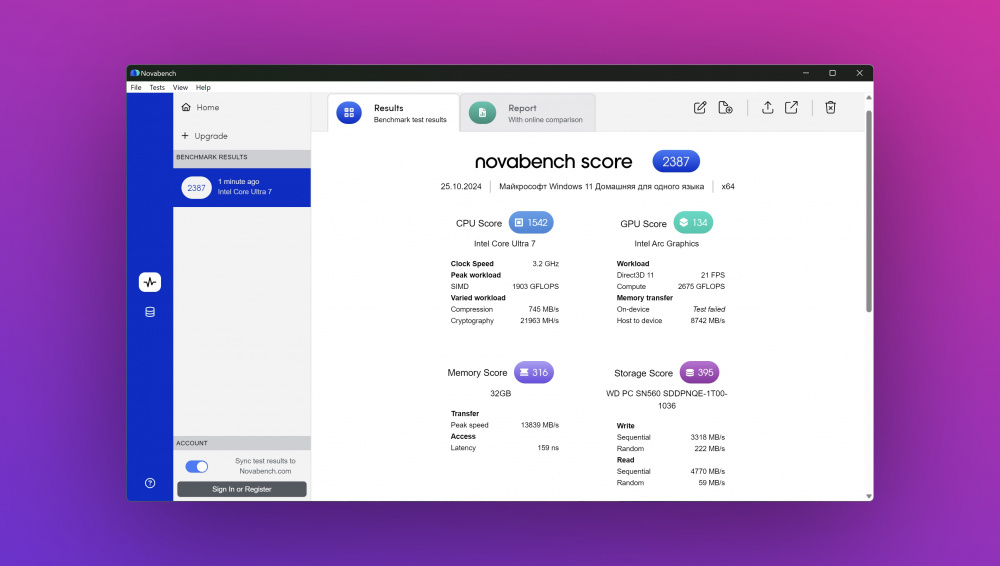
Task: Click the '13839 MB/s' Peak speed value
Action: (x=540, y=425)
